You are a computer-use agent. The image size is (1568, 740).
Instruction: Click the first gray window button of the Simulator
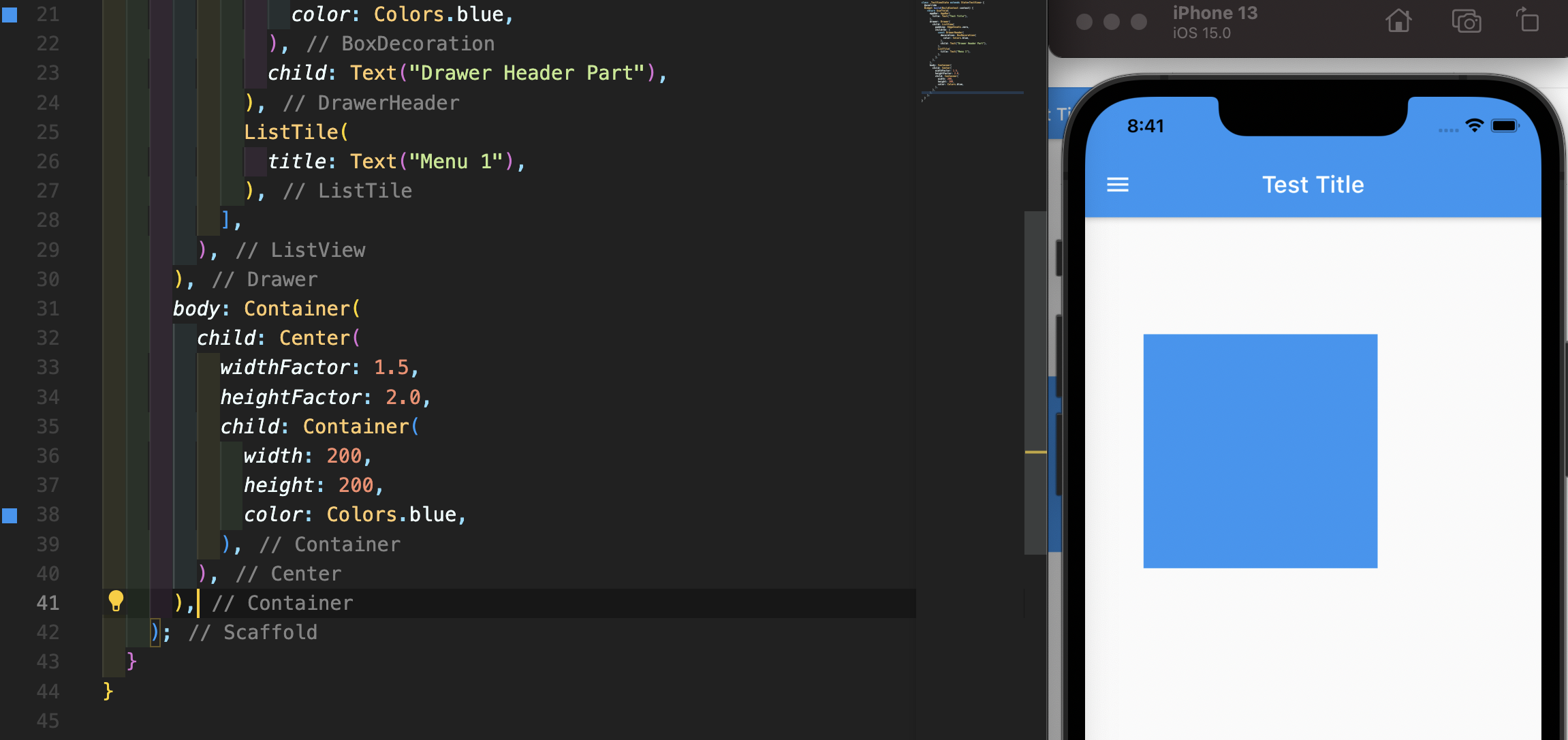(x=1084, y=22)
